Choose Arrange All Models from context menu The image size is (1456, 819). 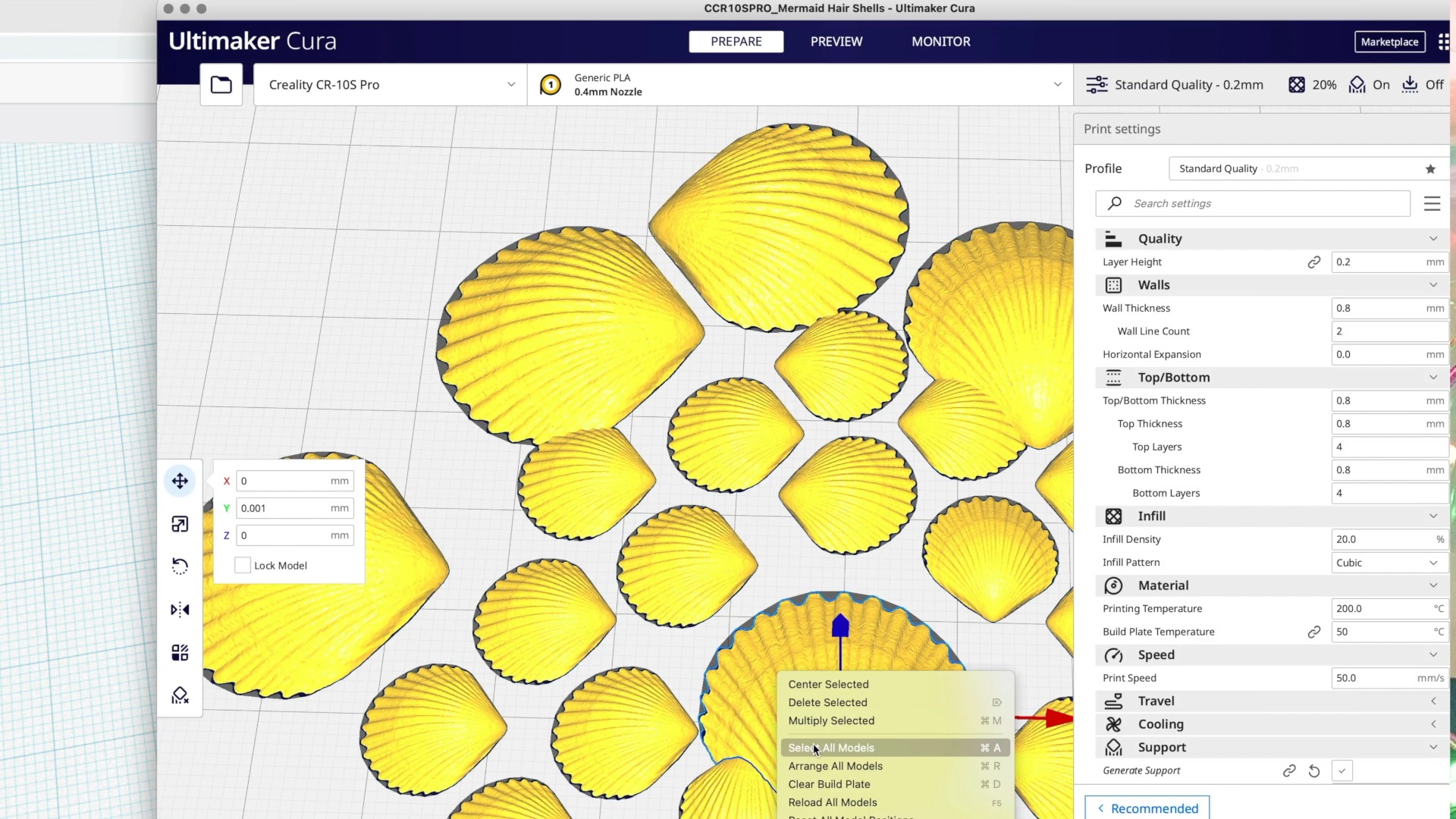[x=835, y=766]
